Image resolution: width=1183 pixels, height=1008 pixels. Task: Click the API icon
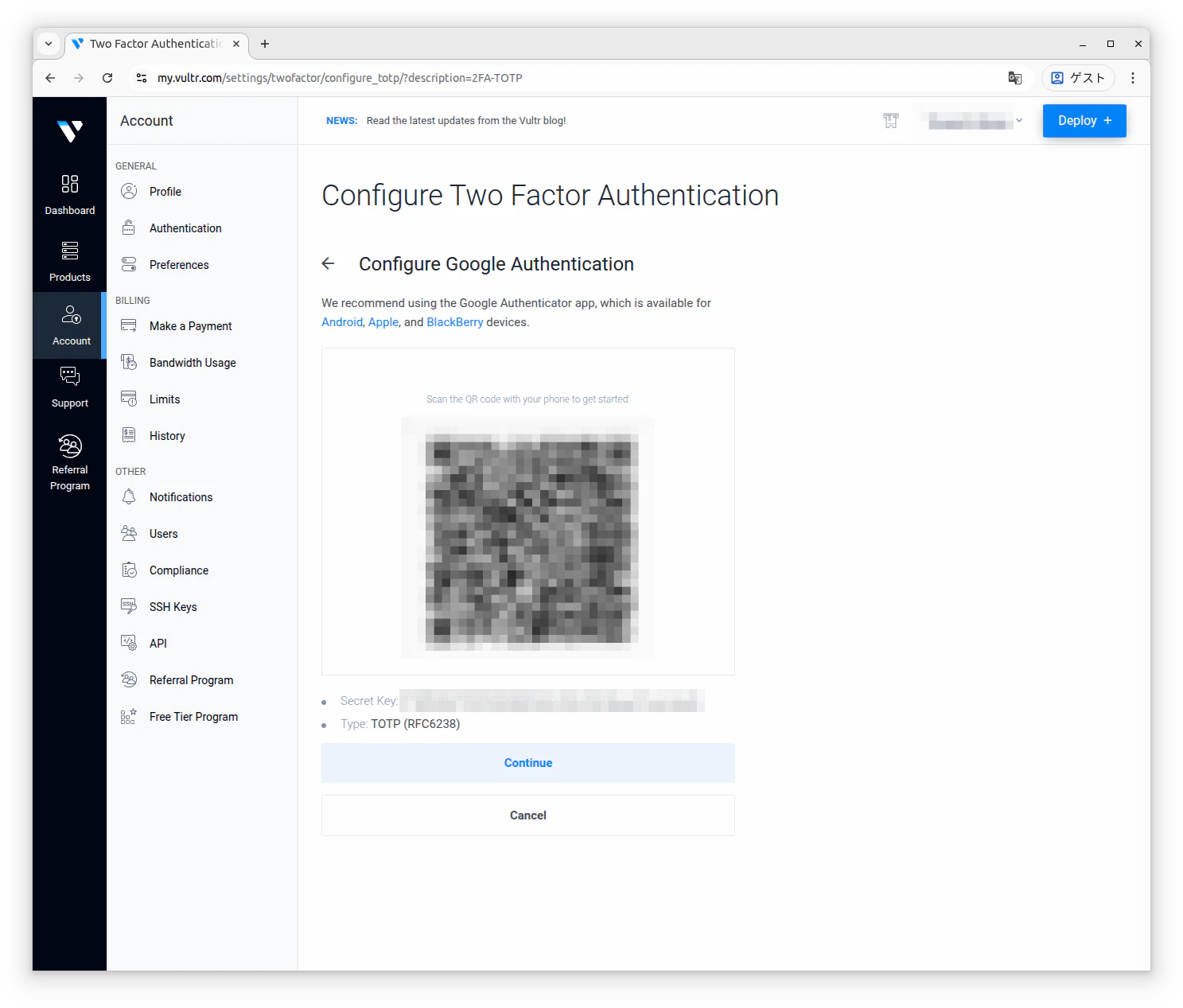pyautogui.click(x=129, y=644)
